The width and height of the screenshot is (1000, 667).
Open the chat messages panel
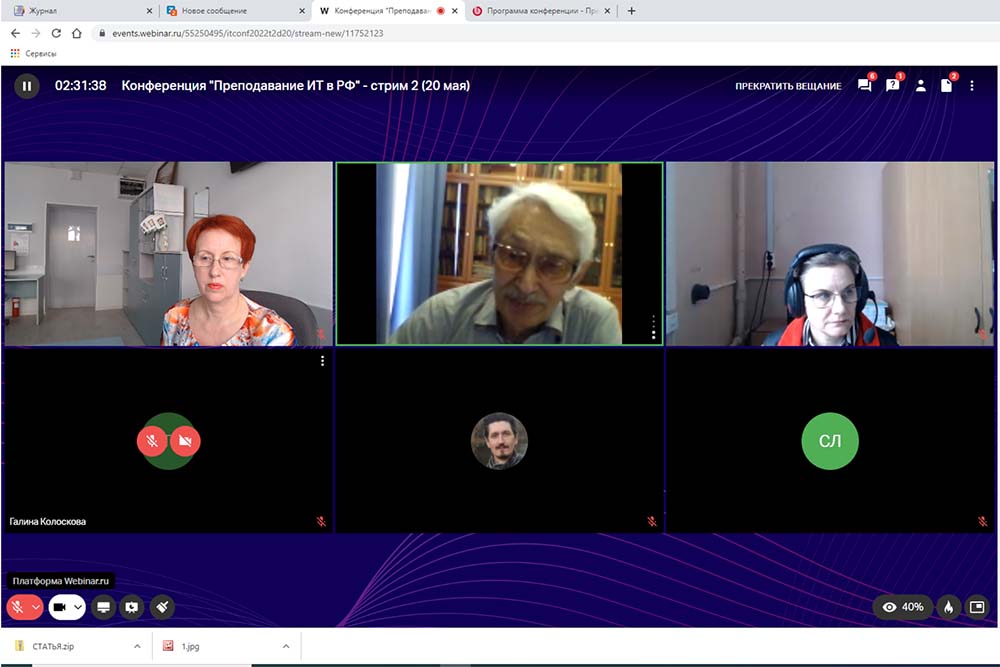coord(865,85)
